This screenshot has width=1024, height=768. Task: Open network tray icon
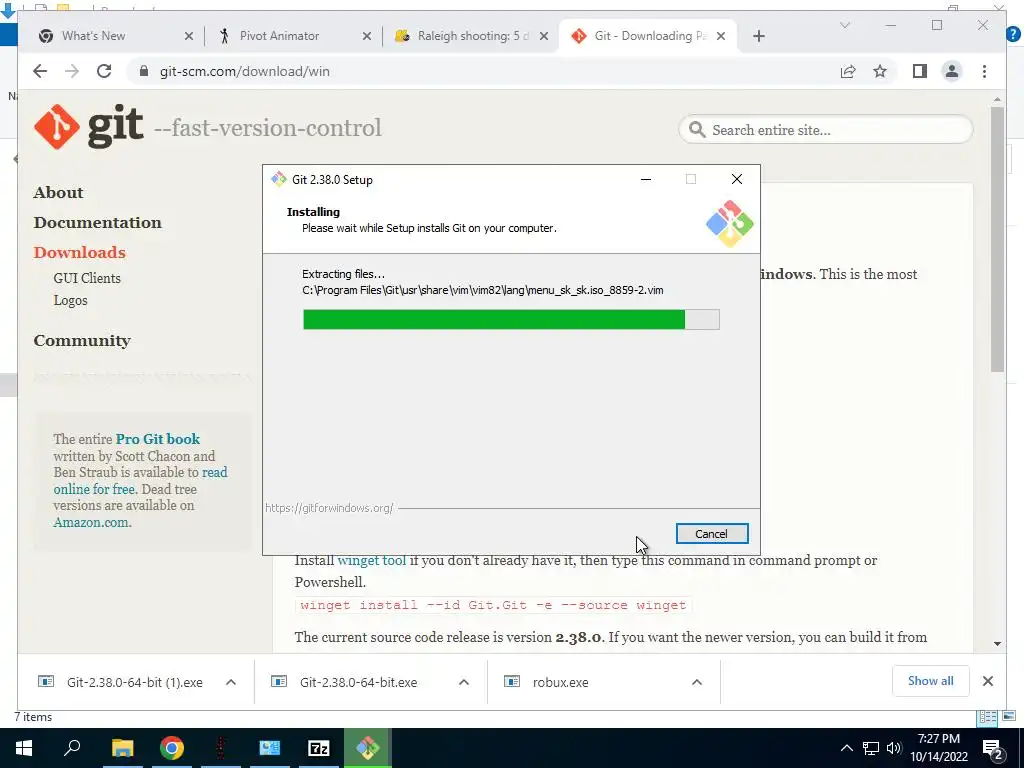(x=871, y=748)
